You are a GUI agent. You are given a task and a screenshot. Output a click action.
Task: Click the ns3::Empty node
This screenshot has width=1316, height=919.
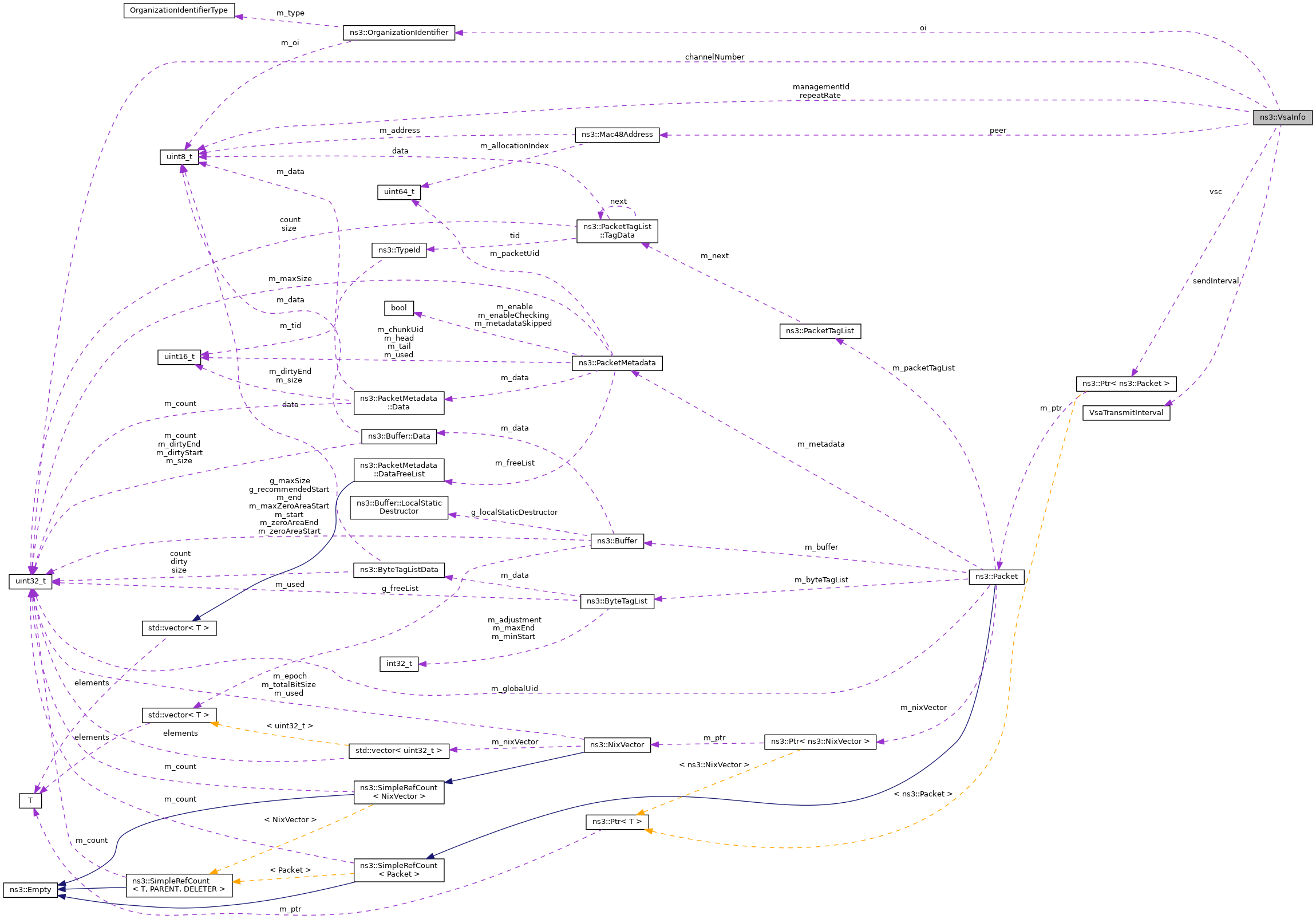click(x=30, y=890)
